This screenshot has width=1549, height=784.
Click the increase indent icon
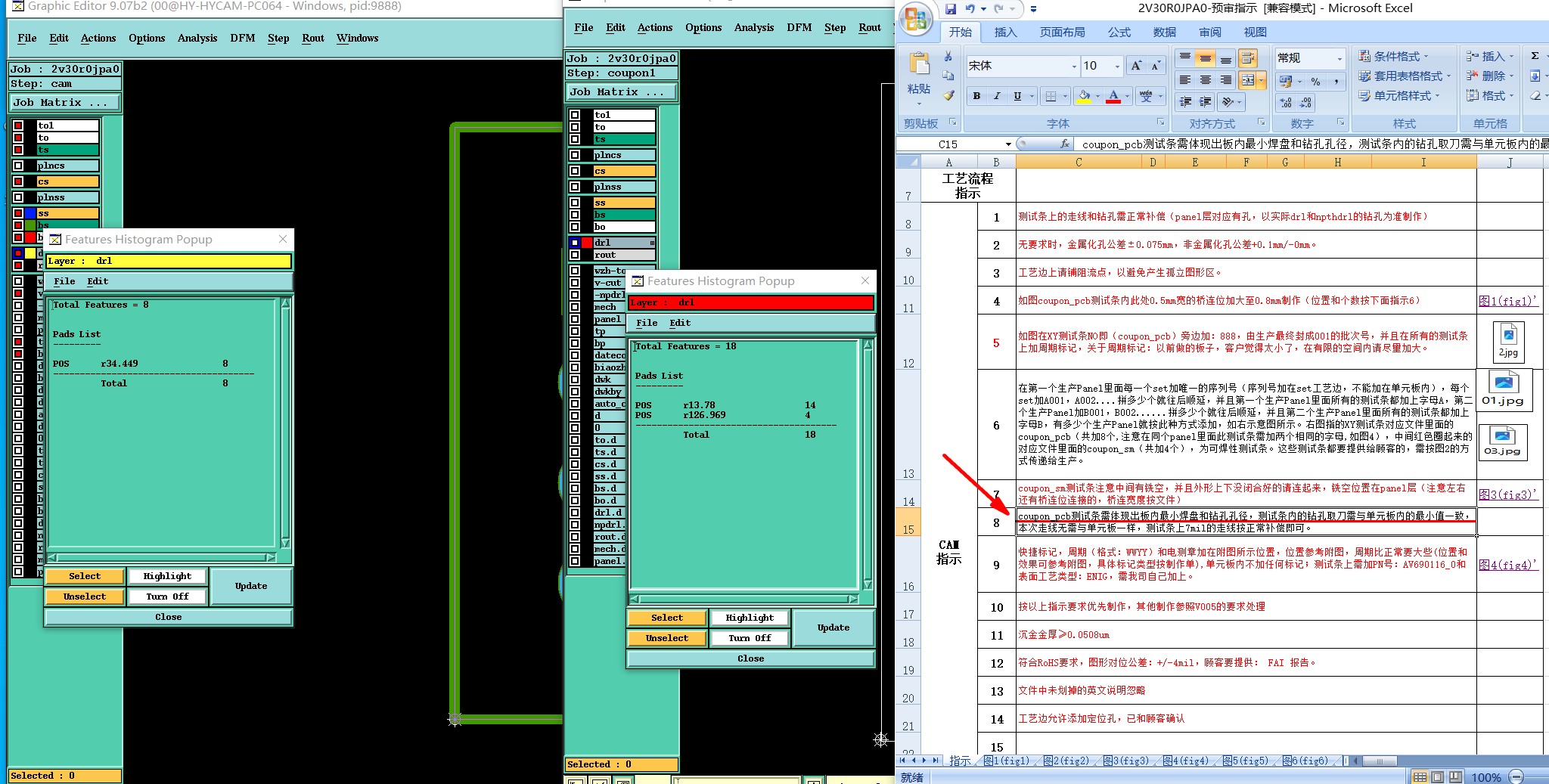[1206, 101]
